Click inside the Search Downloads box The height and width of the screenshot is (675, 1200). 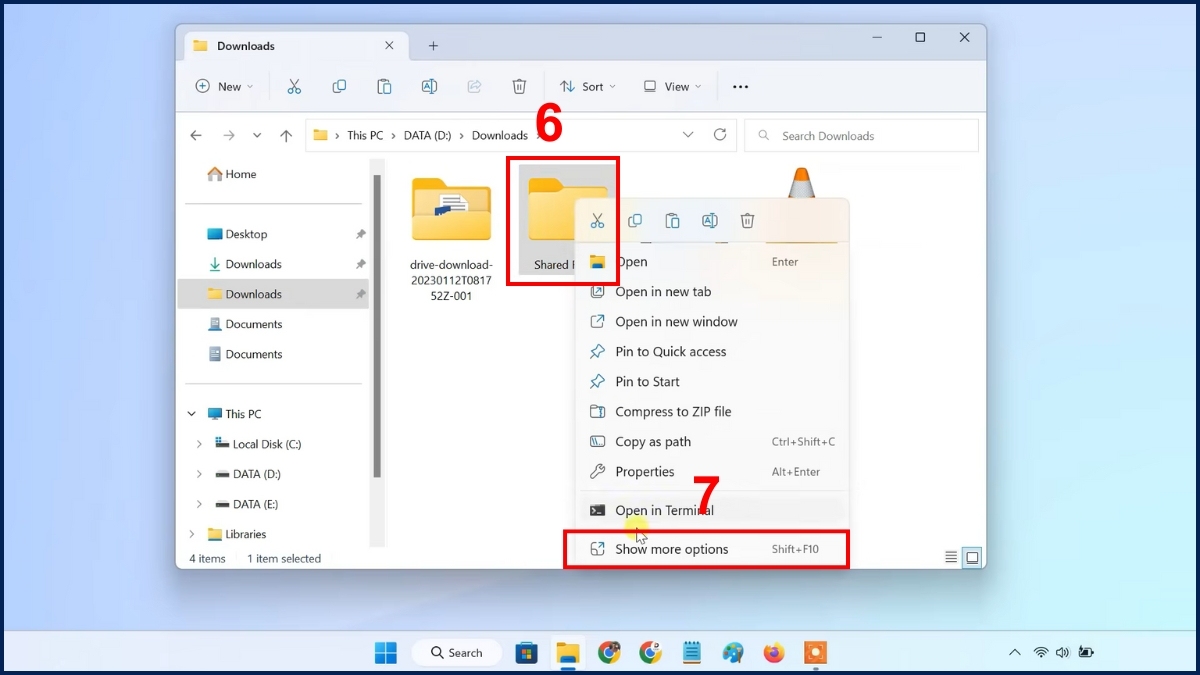tap(860, 134)
